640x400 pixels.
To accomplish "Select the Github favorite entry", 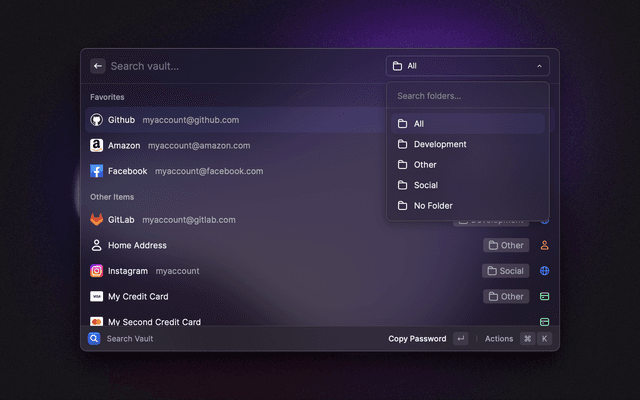I will pos(165,120).
